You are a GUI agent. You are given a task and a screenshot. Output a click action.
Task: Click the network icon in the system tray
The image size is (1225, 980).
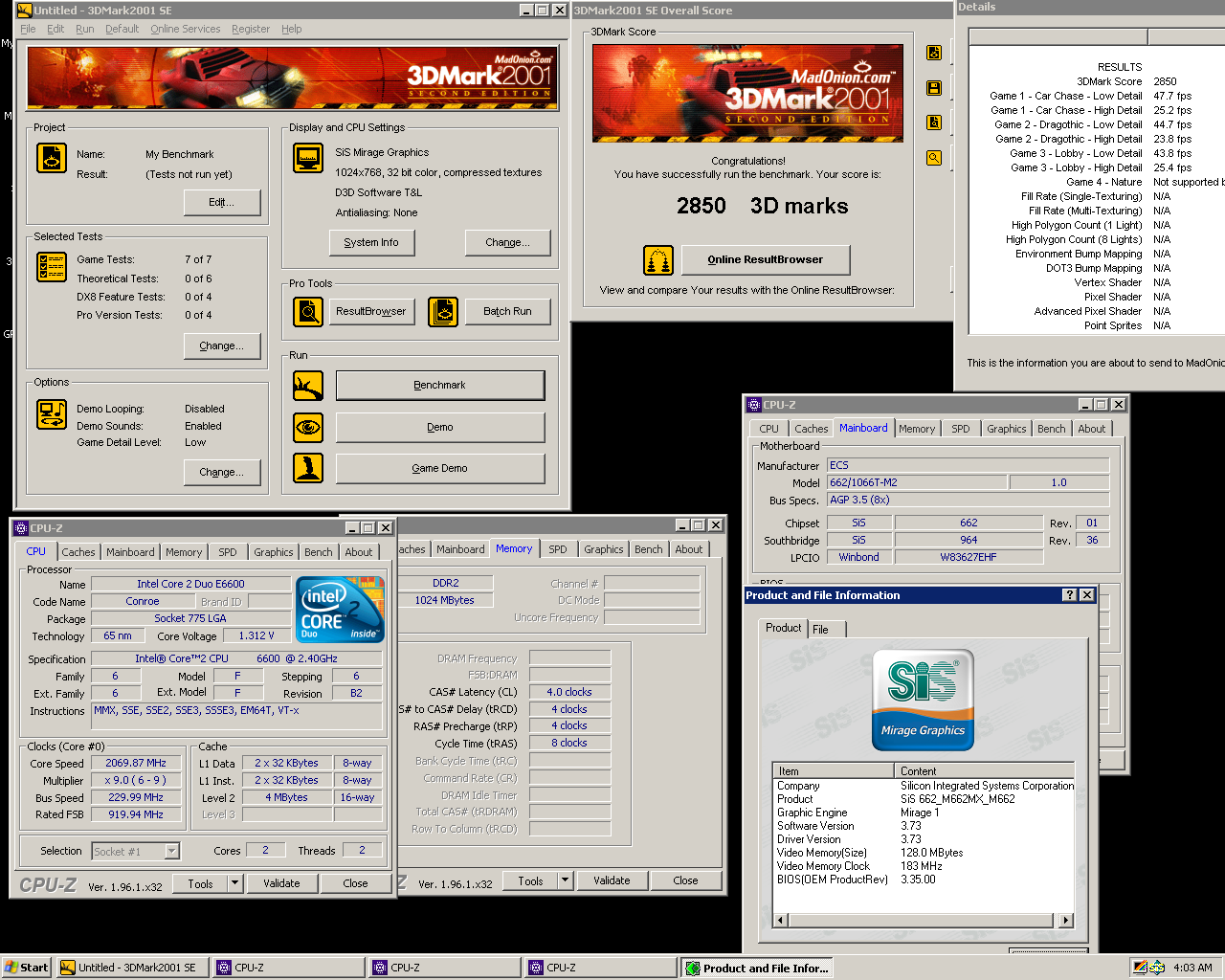point(1157,968)
